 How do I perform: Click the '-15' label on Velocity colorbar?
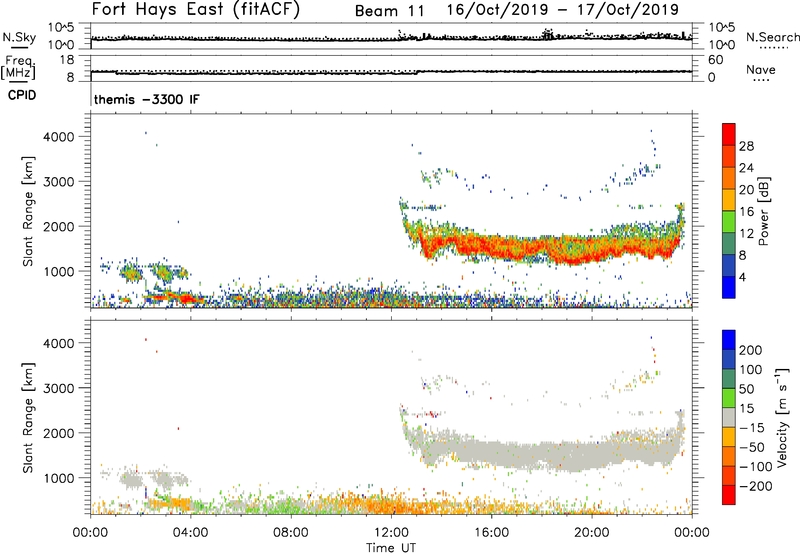[x=752, y=428]
